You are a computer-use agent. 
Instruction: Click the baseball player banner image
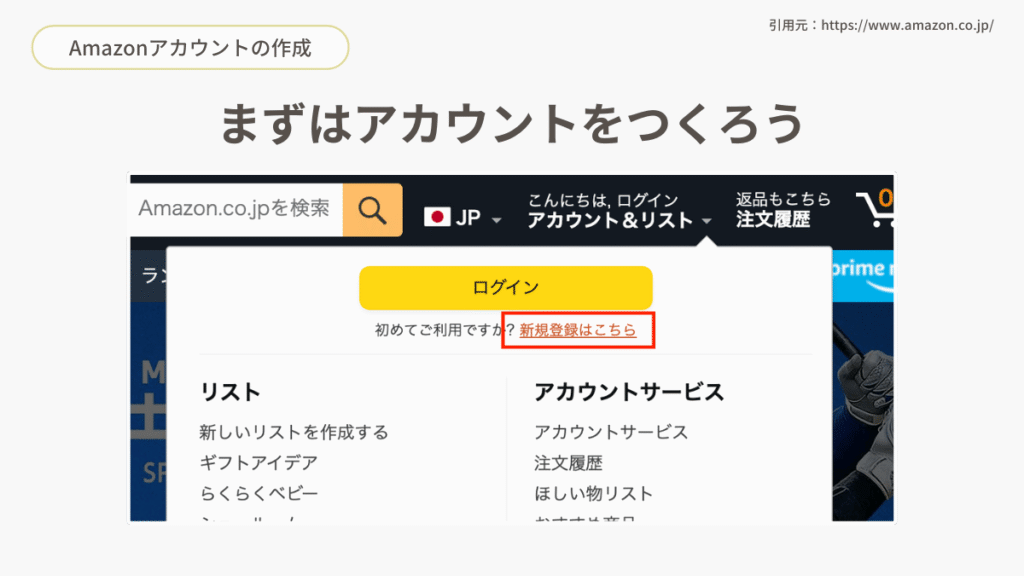[863, 411]
